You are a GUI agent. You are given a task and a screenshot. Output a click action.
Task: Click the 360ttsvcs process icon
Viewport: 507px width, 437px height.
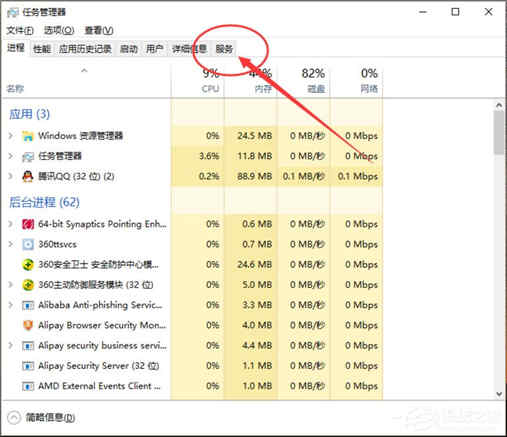28,244
